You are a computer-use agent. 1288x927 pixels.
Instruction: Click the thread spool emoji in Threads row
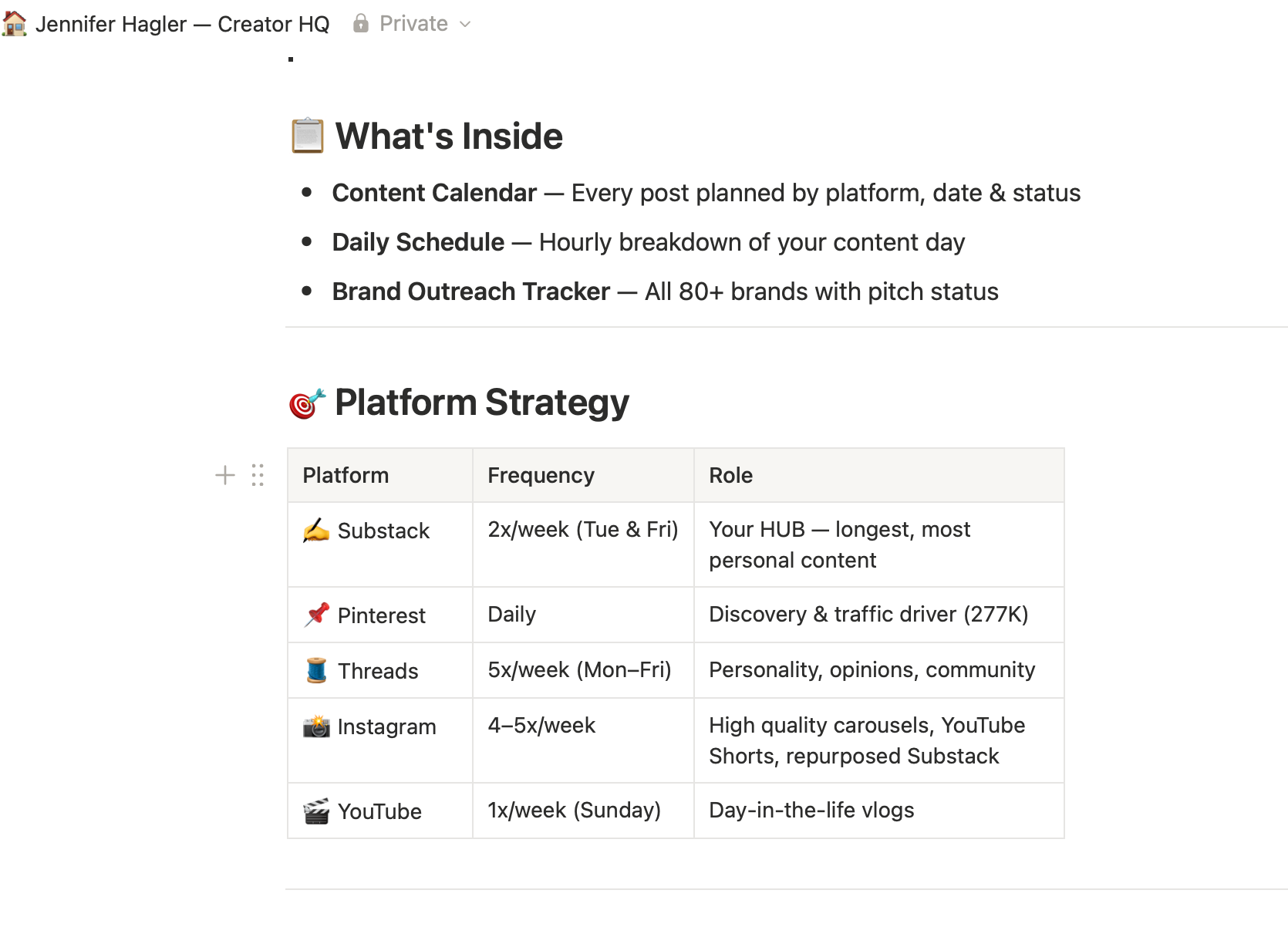(x=316, y=670)
